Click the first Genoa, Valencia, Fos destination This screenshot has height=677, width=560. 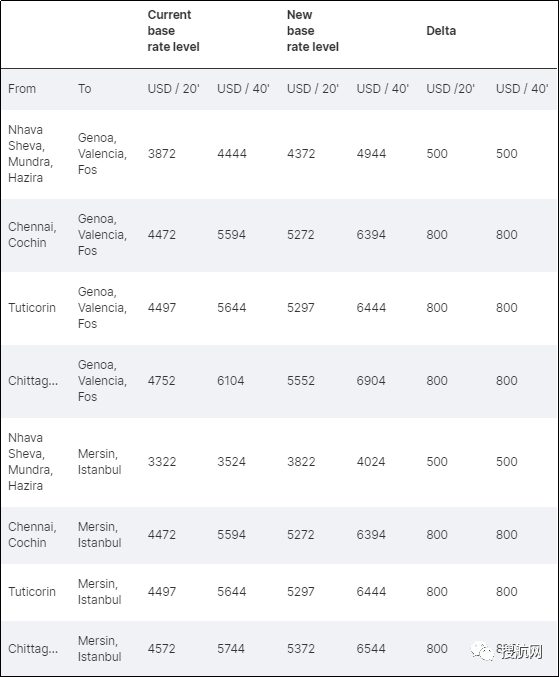(102, 154)
